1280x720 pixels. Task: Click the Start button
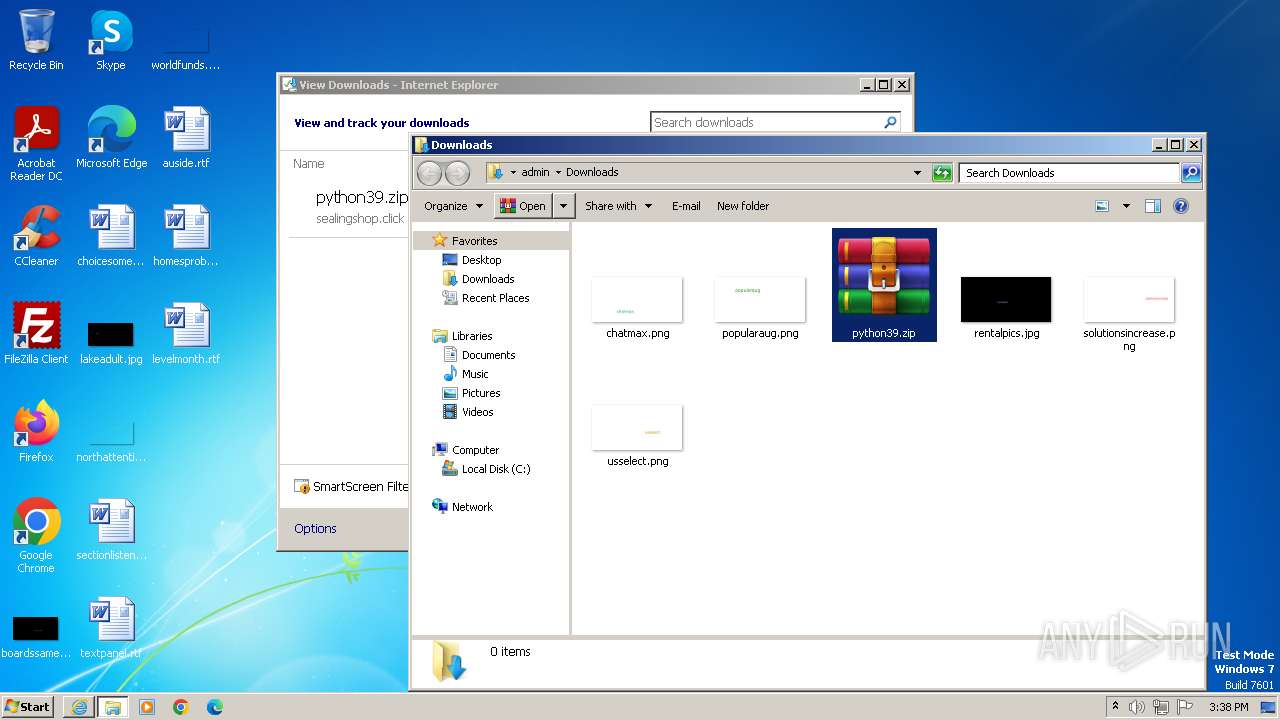click(x=27, y=707)
